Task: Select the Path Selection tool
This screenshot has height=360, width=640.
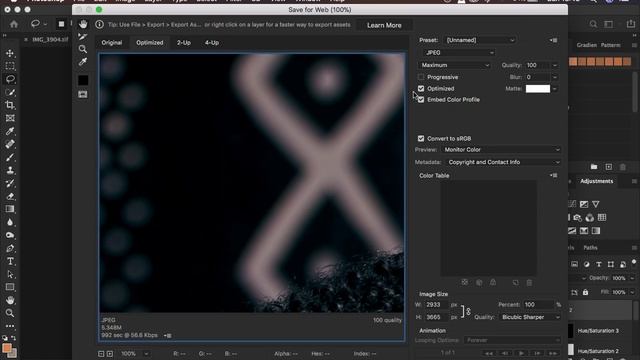Action: 10,274
